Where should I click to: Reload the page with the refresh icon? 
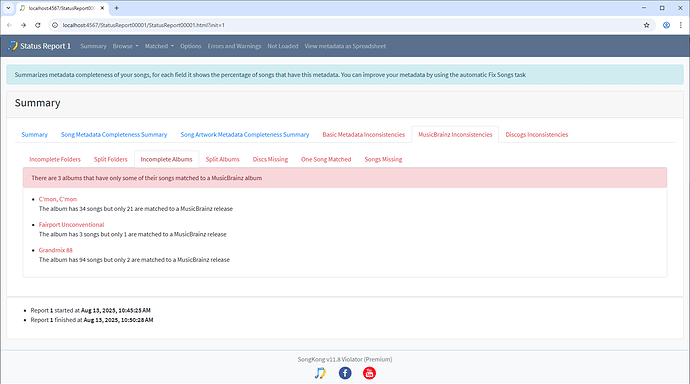coord(38,25)
